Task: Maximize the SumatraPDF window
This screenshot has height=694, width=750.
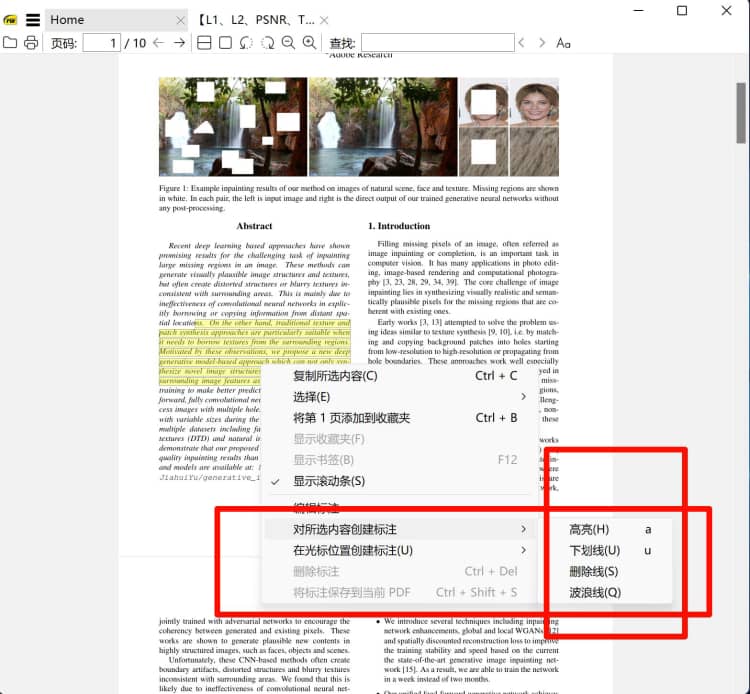Action: pyautogui.click(x=682, y=11)
